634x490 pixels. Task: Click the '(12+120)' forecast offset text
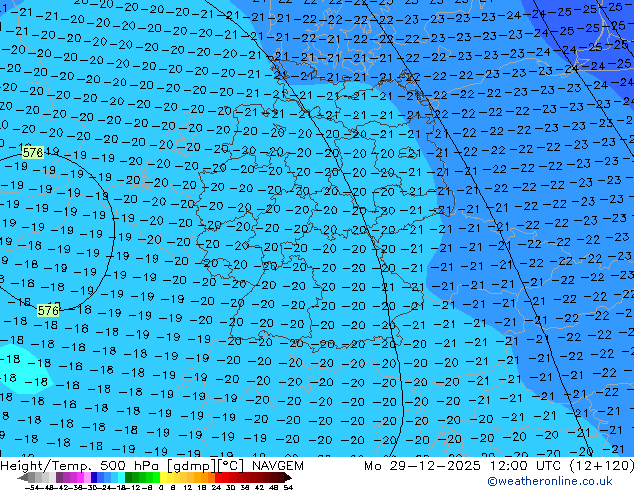602,466
